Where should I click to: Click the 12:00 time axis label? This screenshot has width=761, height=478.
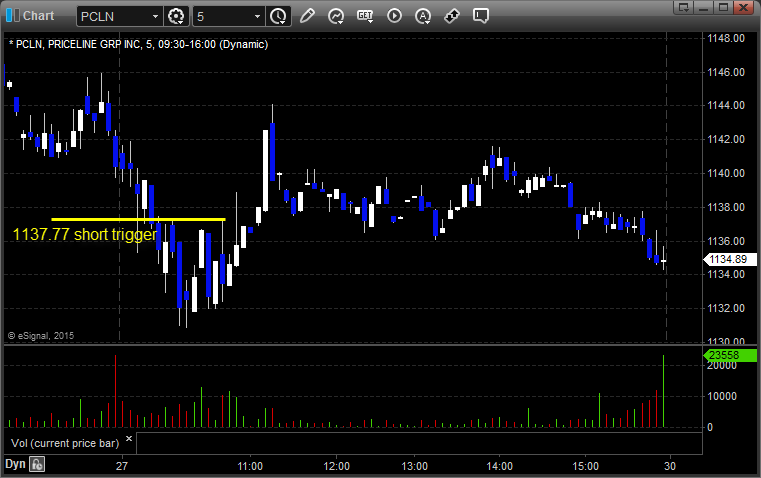coord(336,466)
